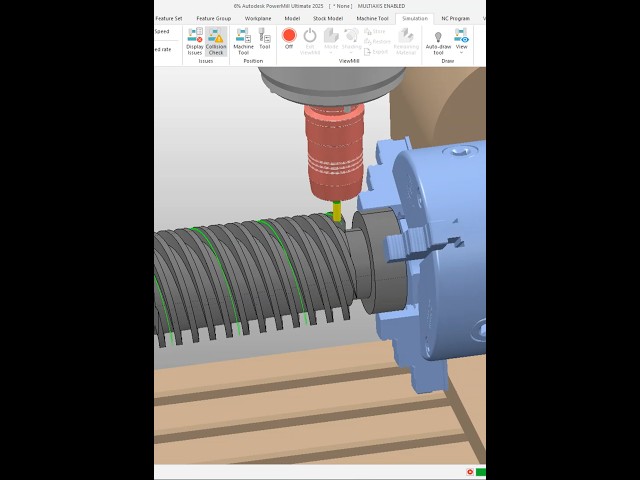Open the Model ribbon tab
Image resolution: width=640 pixels, height=480 pixels.
292,18
